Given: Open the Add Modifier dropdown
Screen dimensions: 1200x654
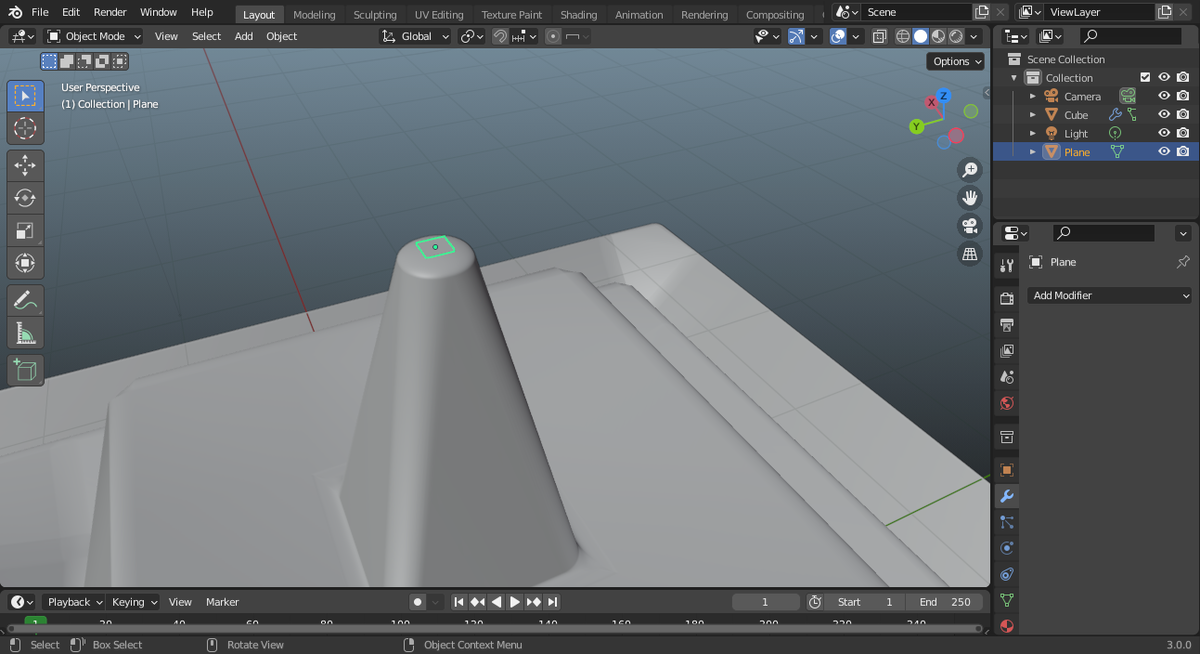Looking at the screenshot, I should [1110, 295].
